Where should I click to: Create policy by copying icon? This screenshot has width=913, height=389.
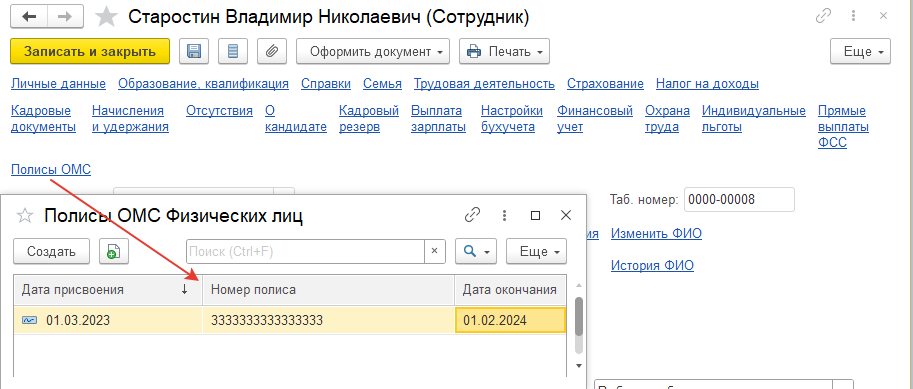coord(114,252)
